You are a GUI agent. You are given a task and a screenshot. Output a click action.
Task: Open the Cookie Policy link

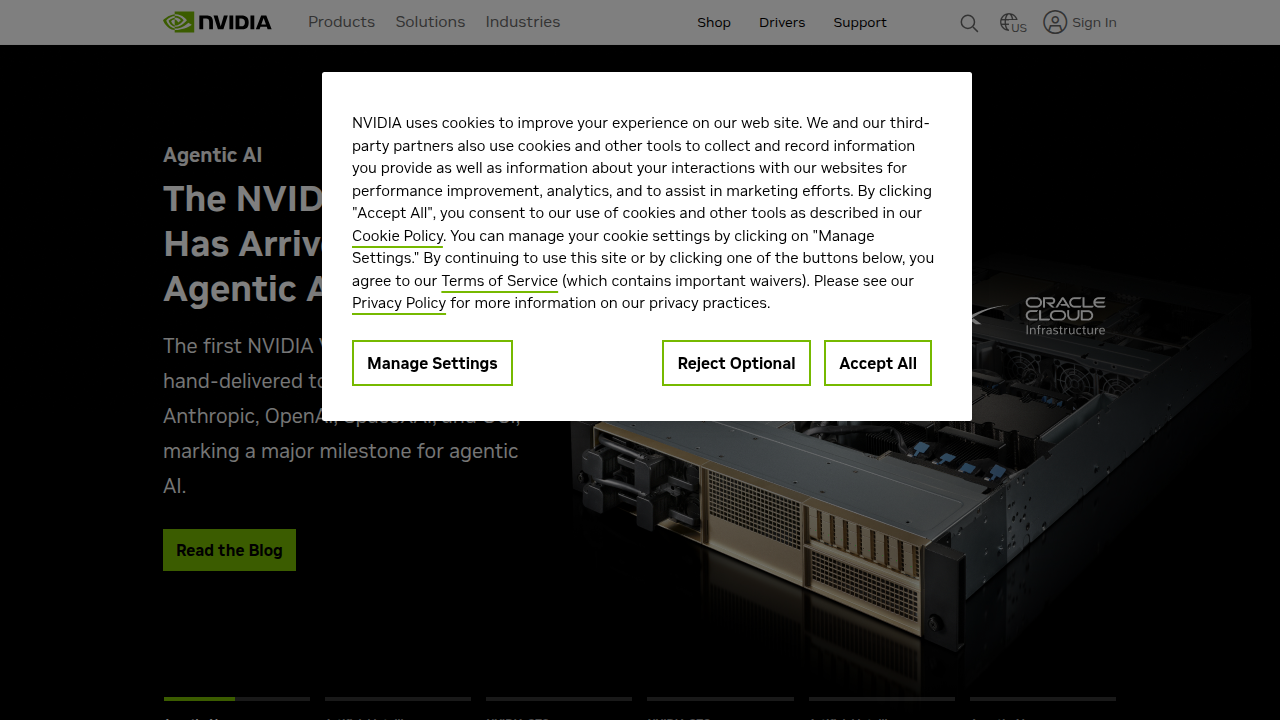pos(397,236)
